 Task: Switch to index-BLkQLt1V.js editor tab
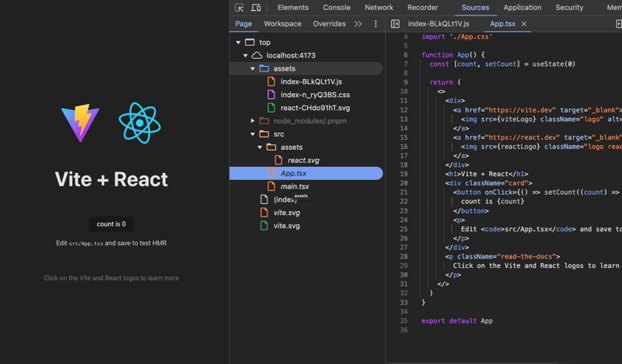point(438,24)
